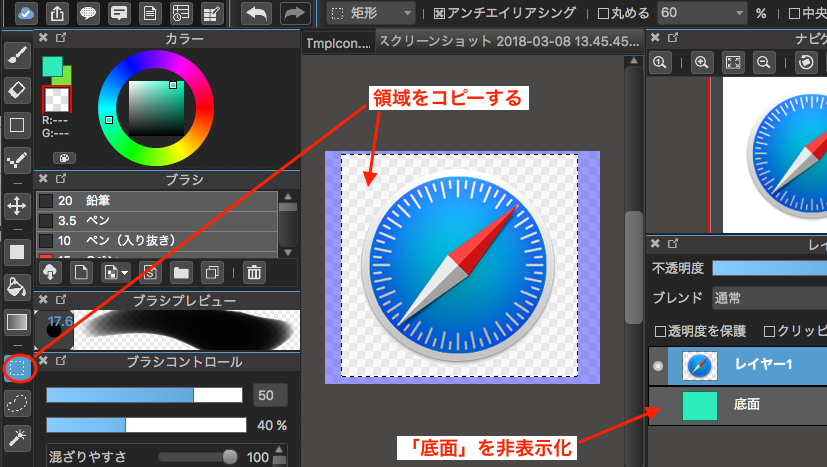Toggle visibility of レイヤー1 layer
Screen dimensions: 827x467
click(658, 366)
